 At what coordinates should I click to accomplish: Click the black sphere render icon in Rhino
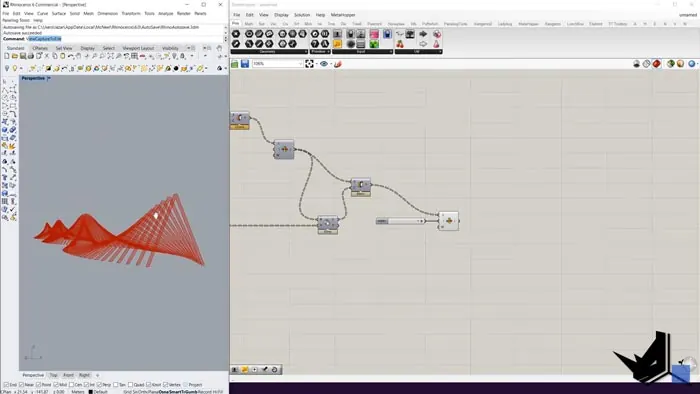(x=176, y=68)
